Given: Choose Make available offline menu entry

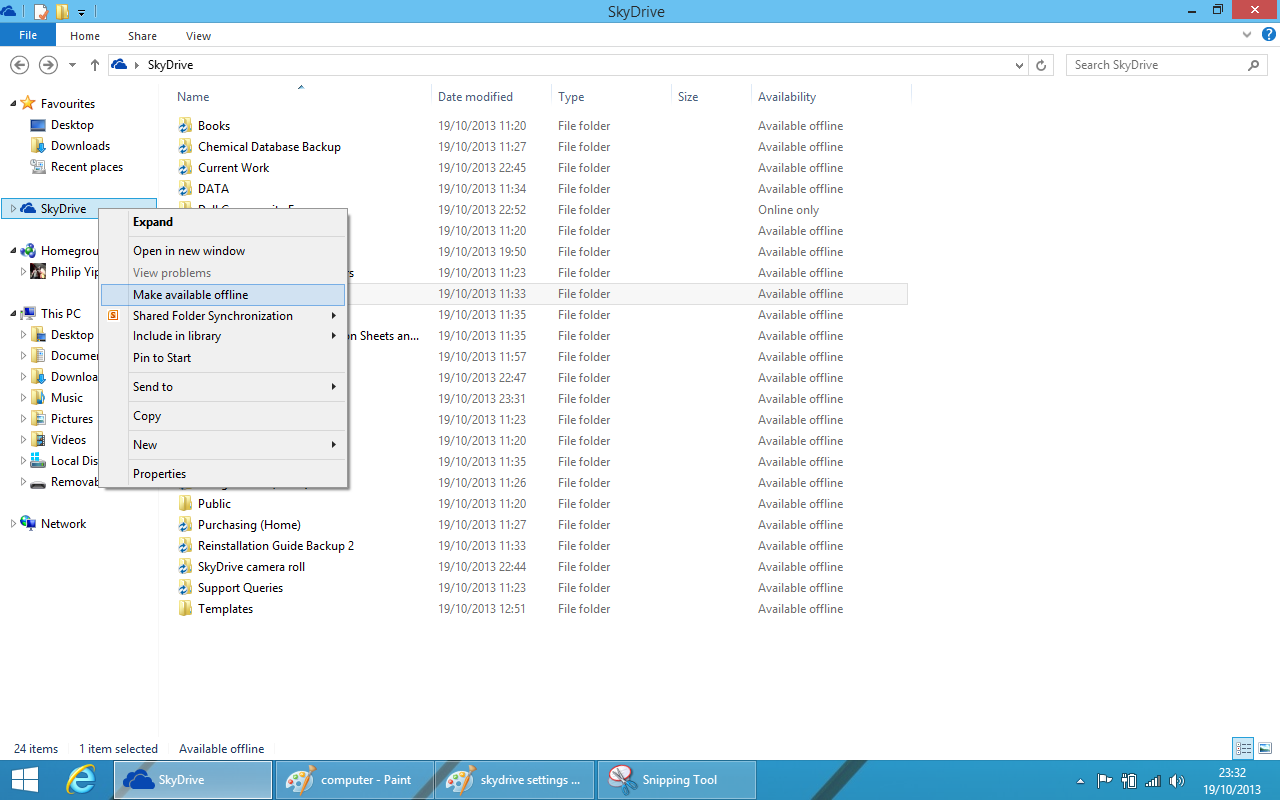Looking at the screenshot, I should click(x=223, y=295).
